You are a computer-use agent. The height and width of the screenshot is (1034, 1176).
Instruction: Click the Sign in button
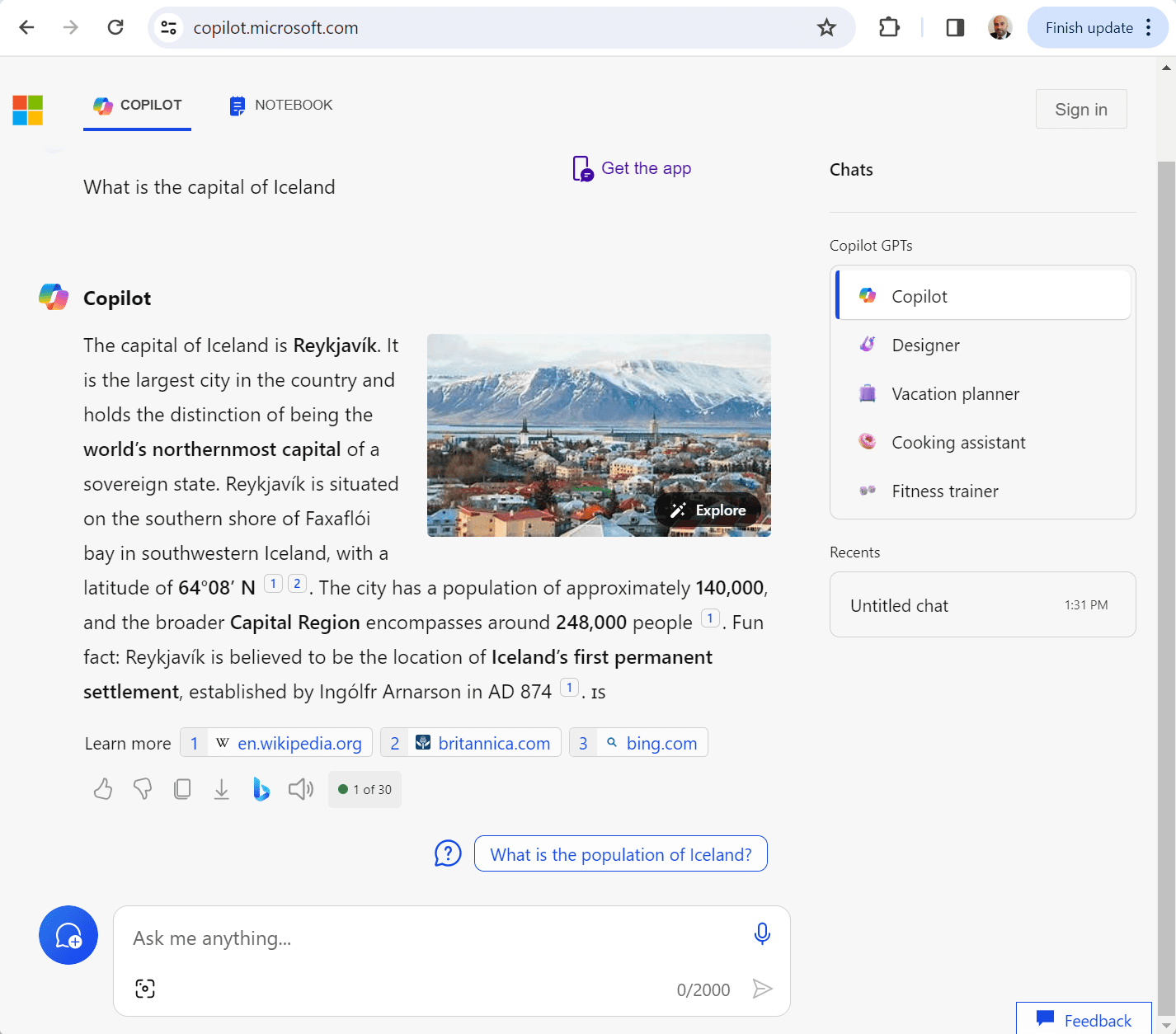point(1081,109)
